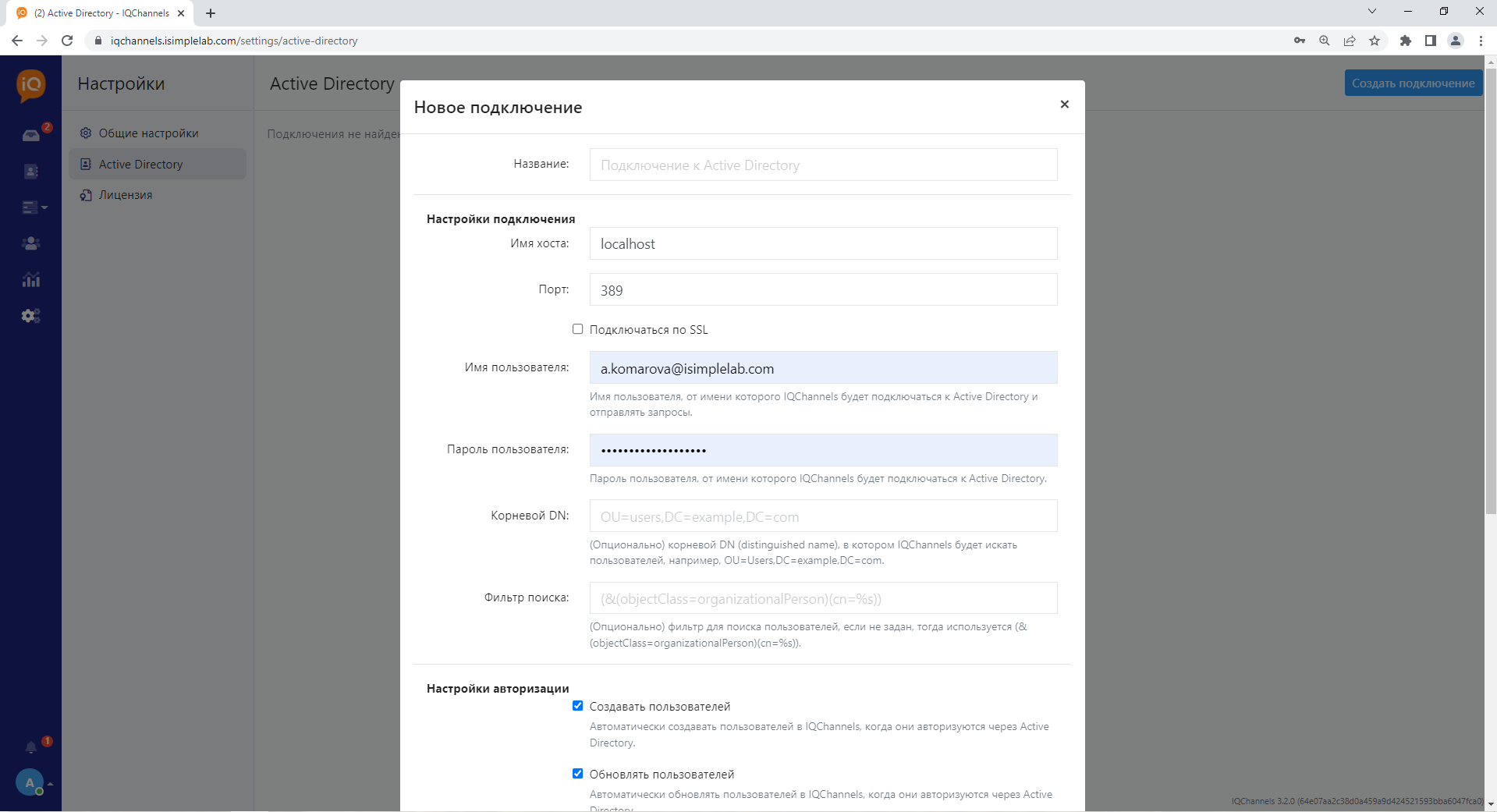Viewport: 1497px width, 812px height.
Task: Open the tab search chevron
Action: coord(1372,11)
